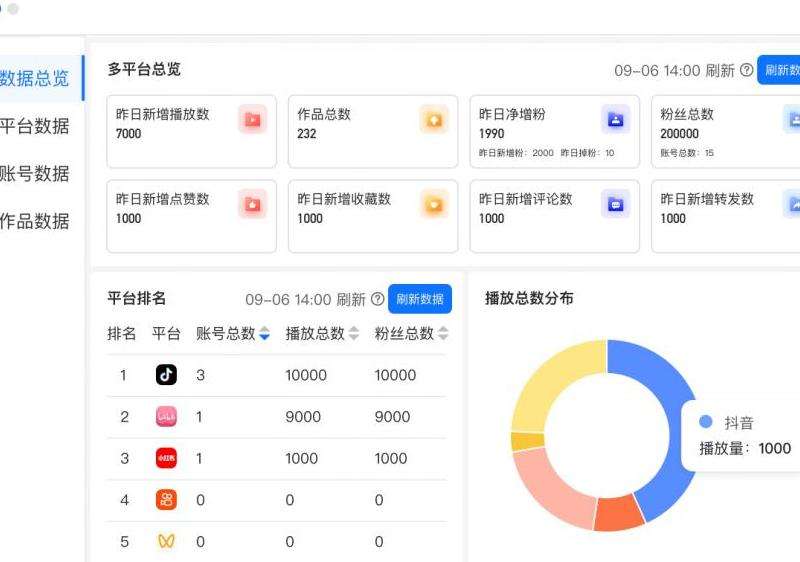800x562 pixels.
Task: Click help icon beside 多平台总览 refresh time
Action: pyautogui.click(x=746, y=71)
